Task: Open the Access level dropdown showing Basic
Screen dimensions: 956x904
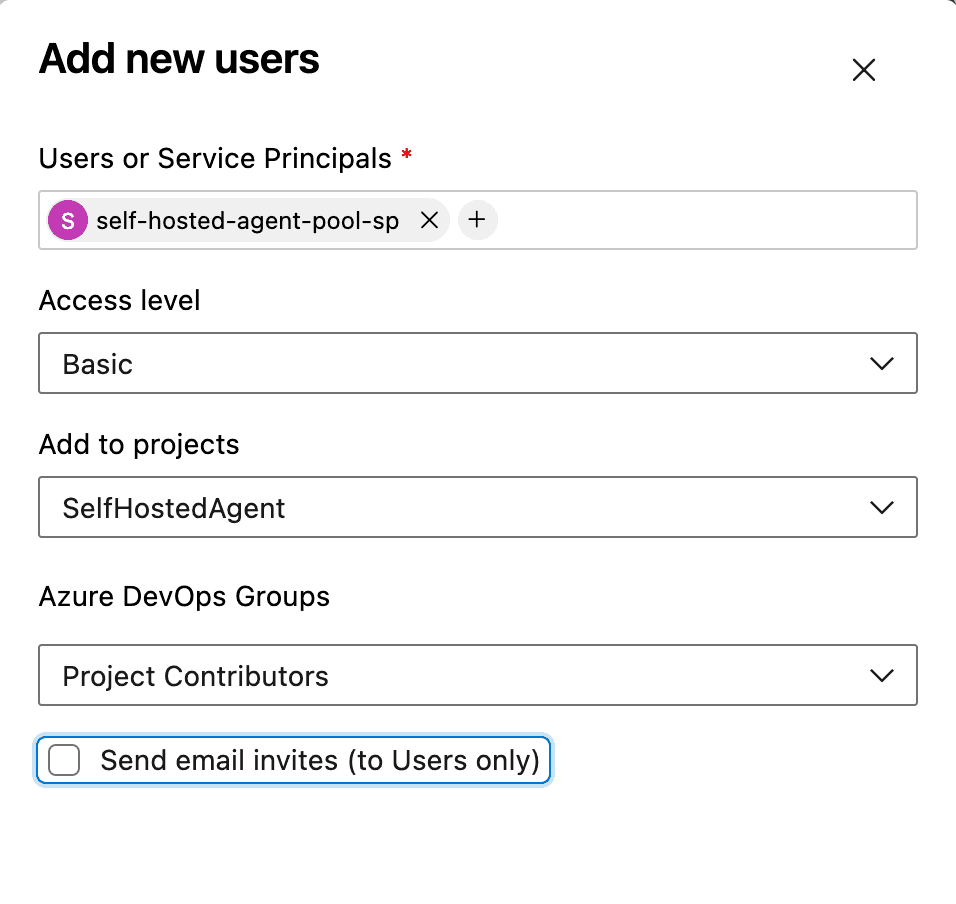Action: click(x=450, y=364)
